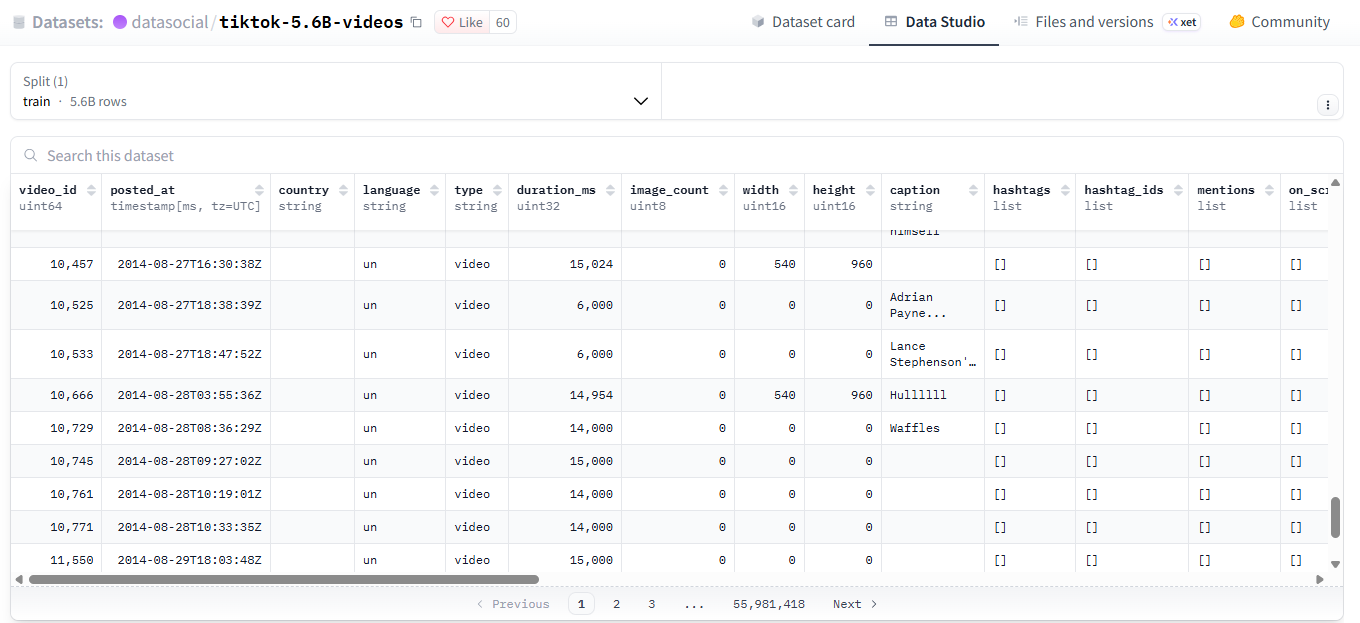Click the heart Like button

pos(462,22)
